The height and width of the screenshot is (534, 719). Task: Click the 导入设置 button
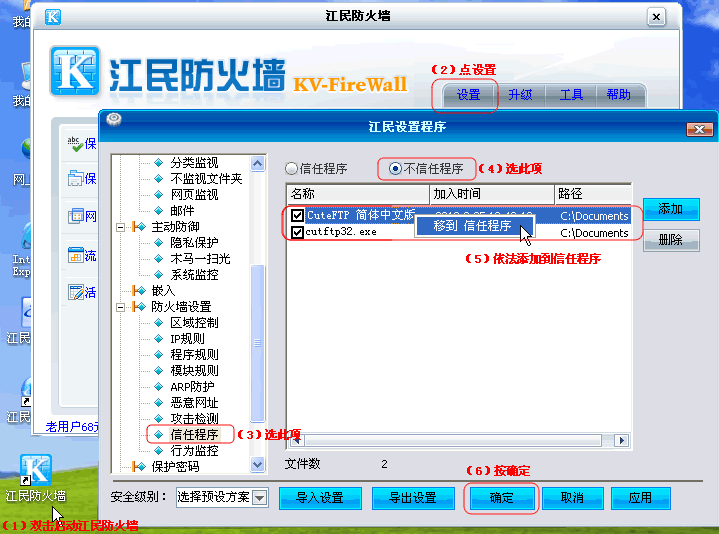click(320, 498)
